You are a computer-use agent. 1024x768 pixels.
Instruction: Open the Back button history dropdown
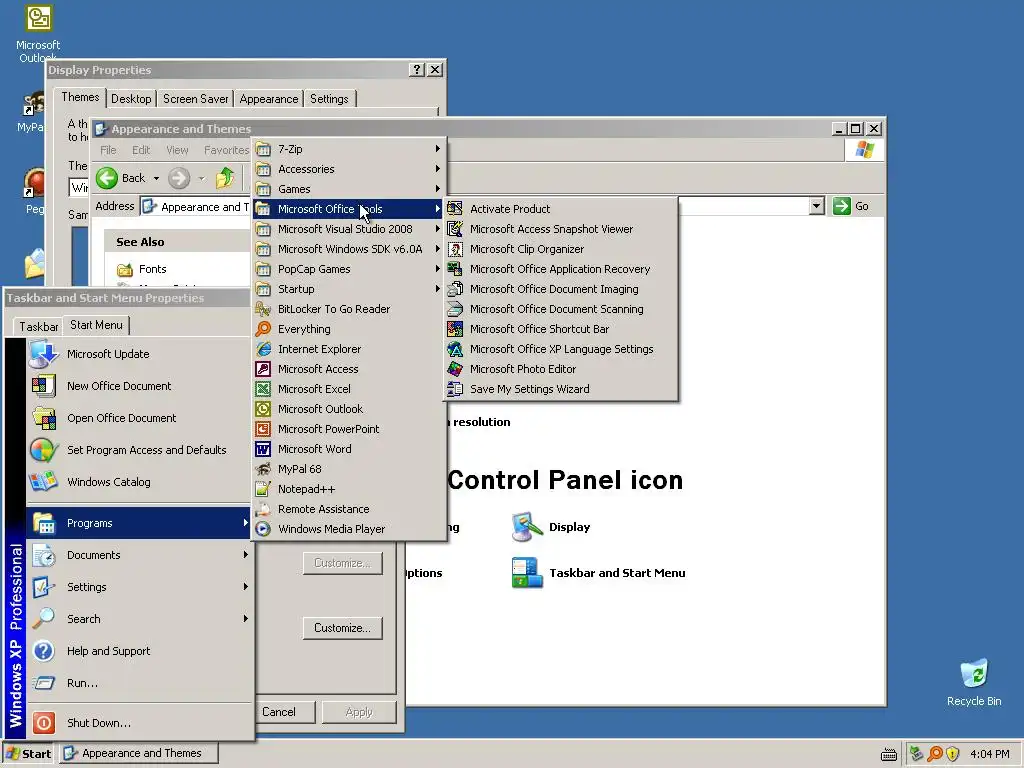(156, 178)
